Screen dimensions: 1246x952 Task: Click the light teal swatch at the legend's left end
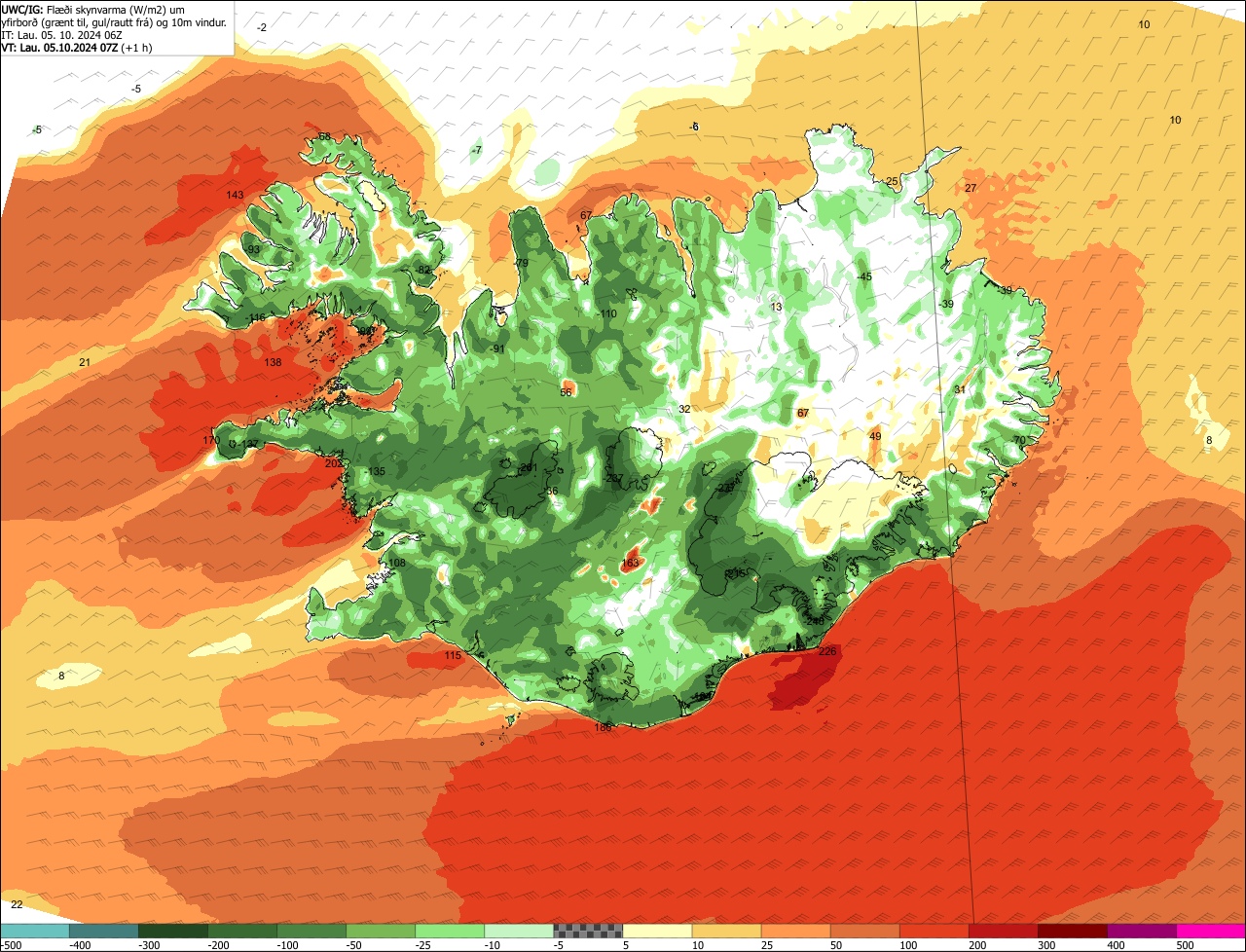point(34,931)
